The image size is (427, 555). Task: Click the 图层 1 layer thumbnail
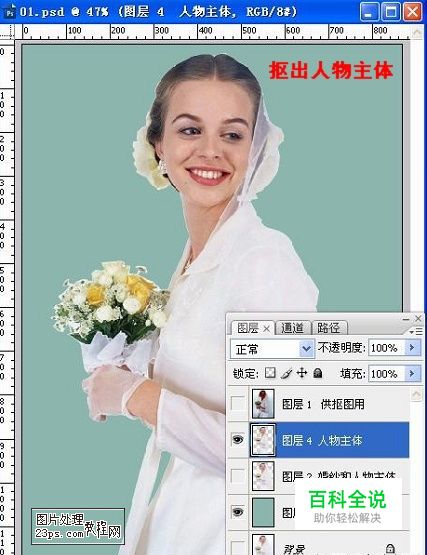click(263, 404)
